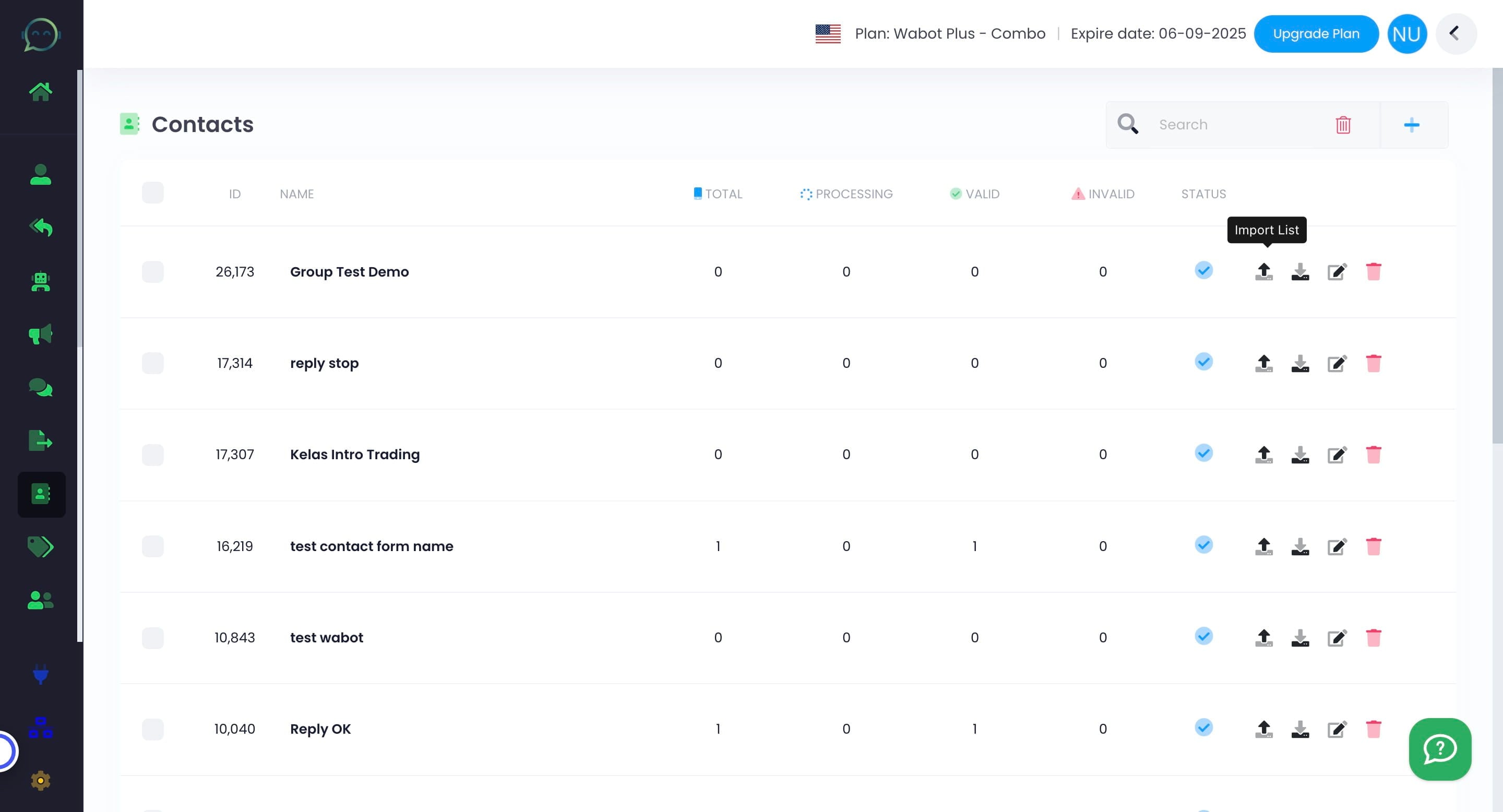This screenshot has width=1503, height=812.
Task: Export the reply stop contact list
Action: point(1300,363)
